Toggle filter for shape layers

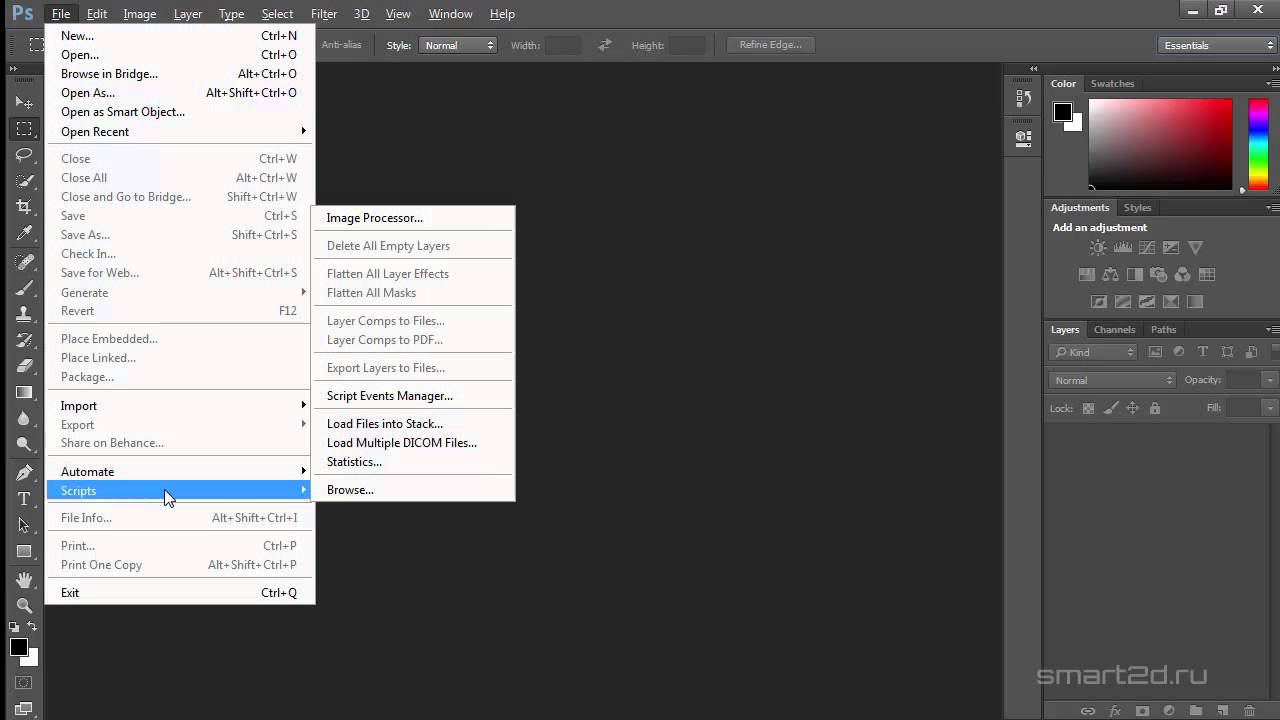click(x=1227, y=352)
